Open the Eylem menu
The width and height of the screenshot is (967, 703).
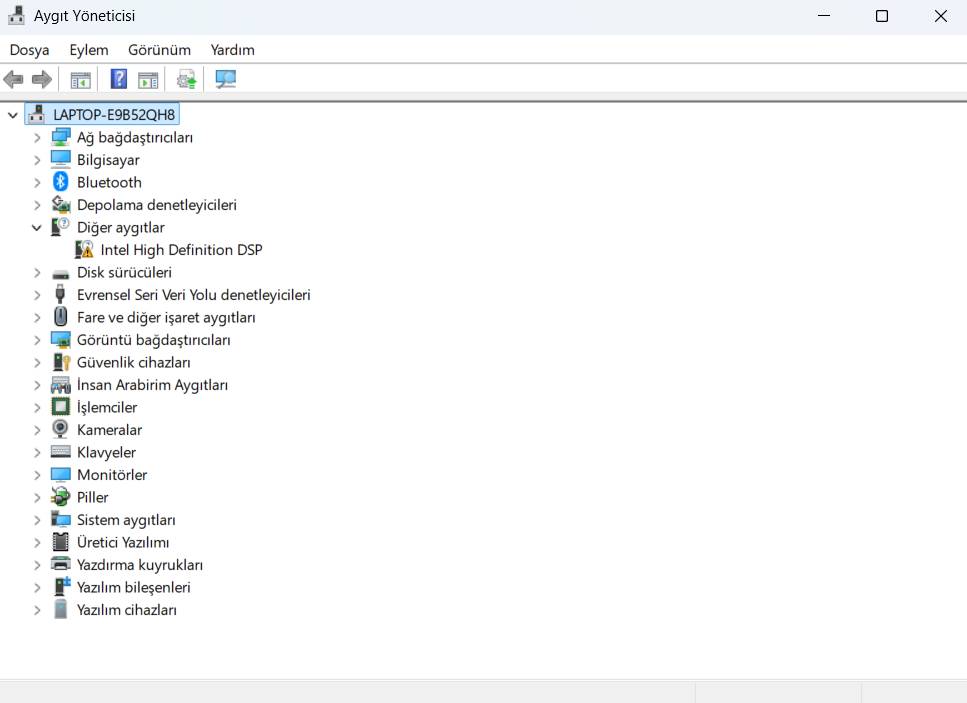[x=89, y=50]
